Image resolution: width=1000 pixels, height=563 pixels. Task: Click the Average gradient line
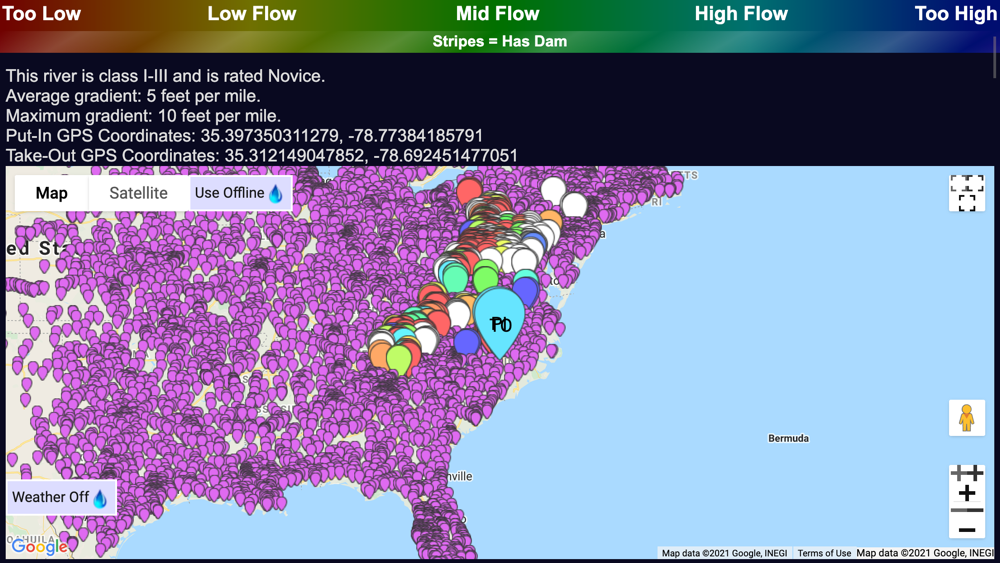tap(133, 96)
